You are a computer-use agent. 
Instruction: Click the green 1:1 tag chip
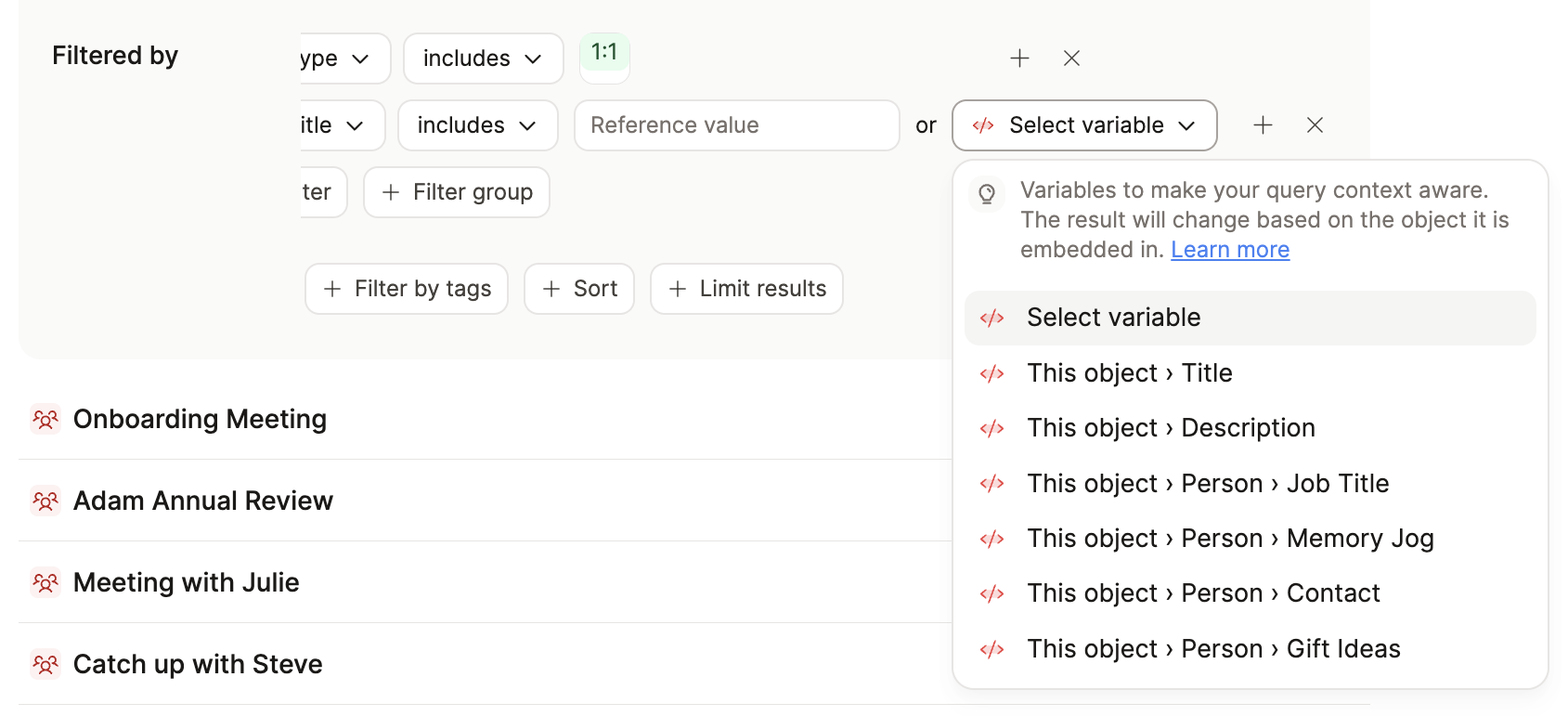pyautogui.click(x=604, y=53)
